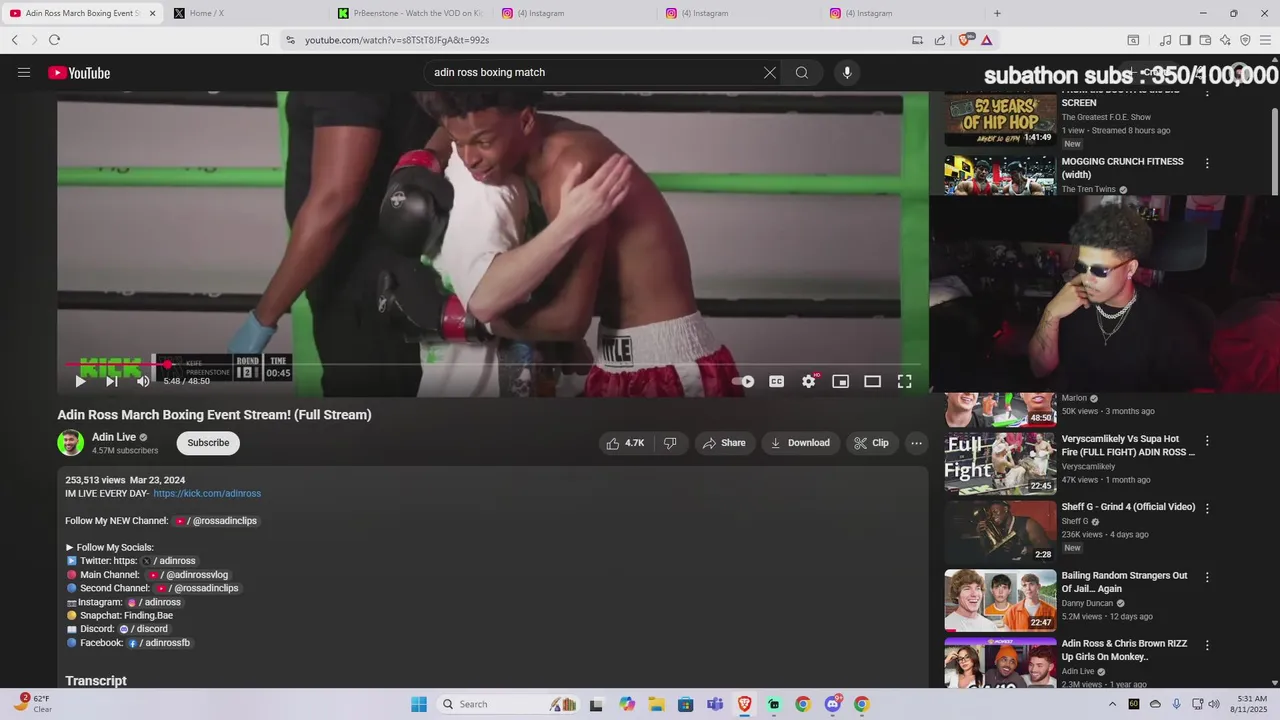The image size is (1280, 720).
Task: Mute the video player volume
Action: pyautogui.click(x=143, y=381)
